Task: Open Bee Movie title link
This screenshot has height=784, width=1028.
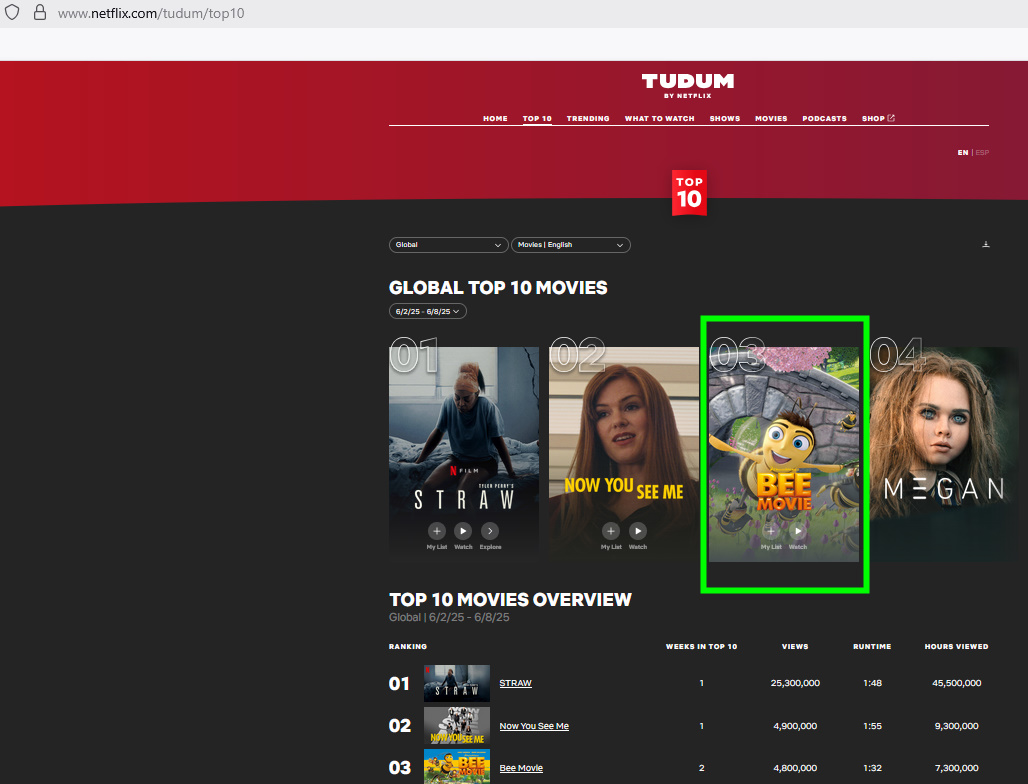Action: click(521, 768)
